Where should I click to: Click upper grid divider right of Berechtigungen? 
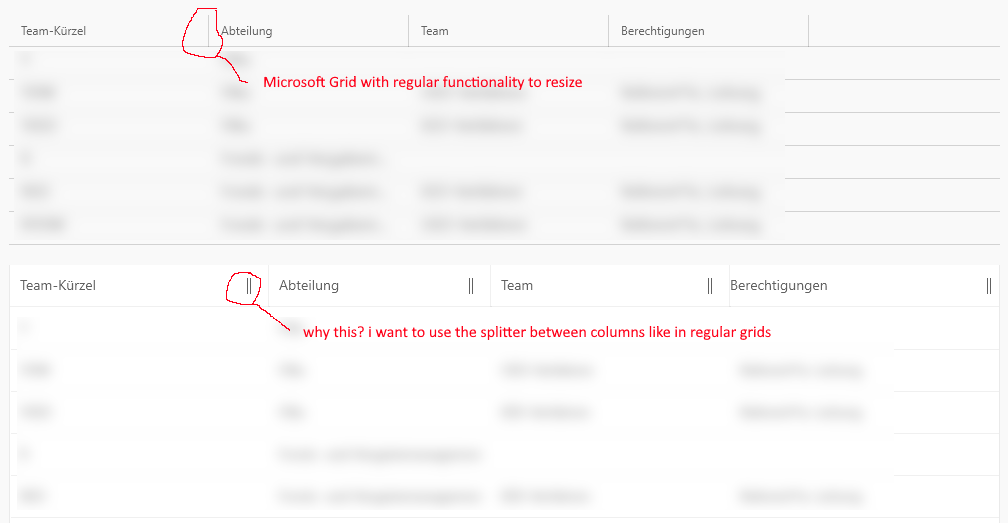point(808,31)
